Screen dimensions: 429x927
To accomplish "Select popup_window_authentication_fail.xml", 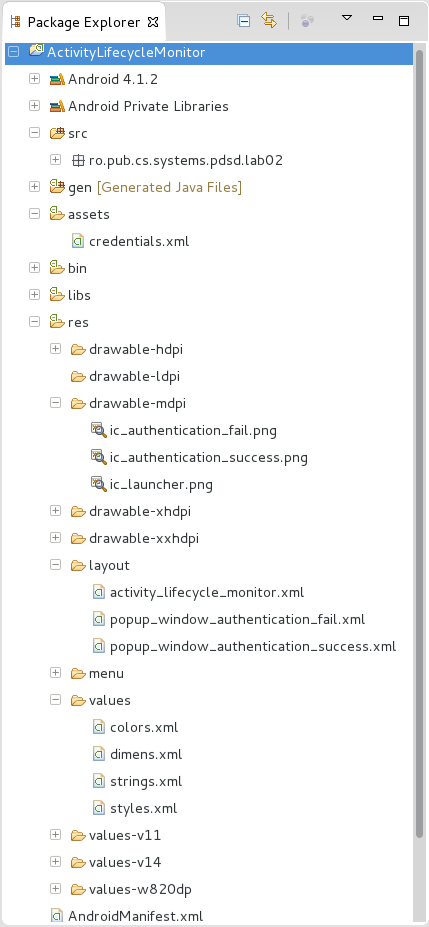I will pos(238,620).
